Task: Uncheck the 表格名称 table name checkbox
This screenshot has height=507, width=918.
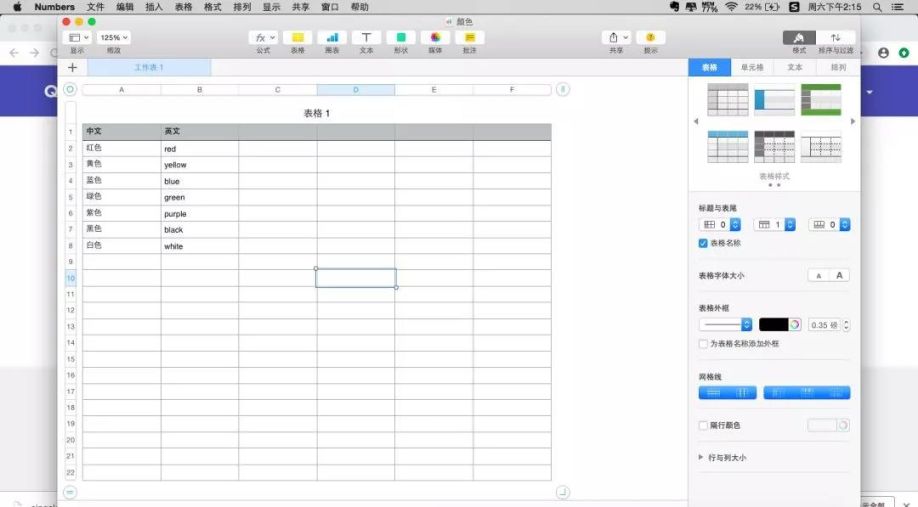Action: (703, 243)
